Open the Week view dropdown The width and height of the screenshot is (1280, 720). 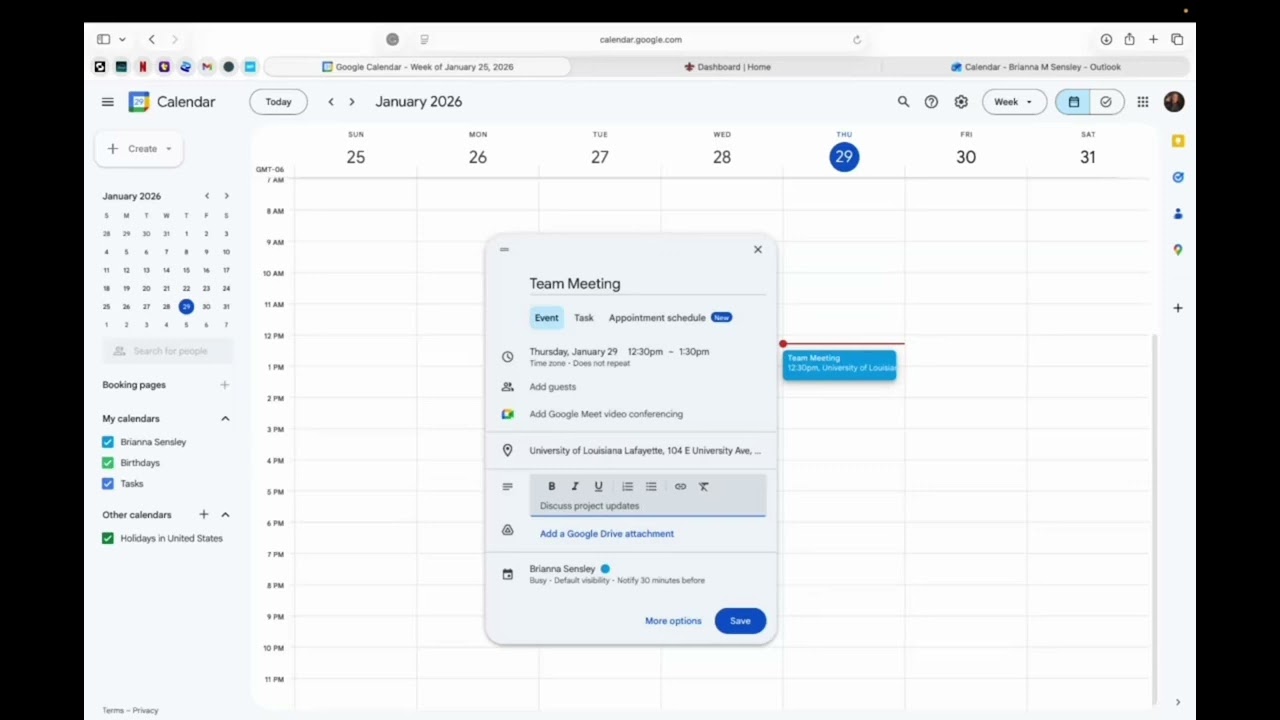1014,102
